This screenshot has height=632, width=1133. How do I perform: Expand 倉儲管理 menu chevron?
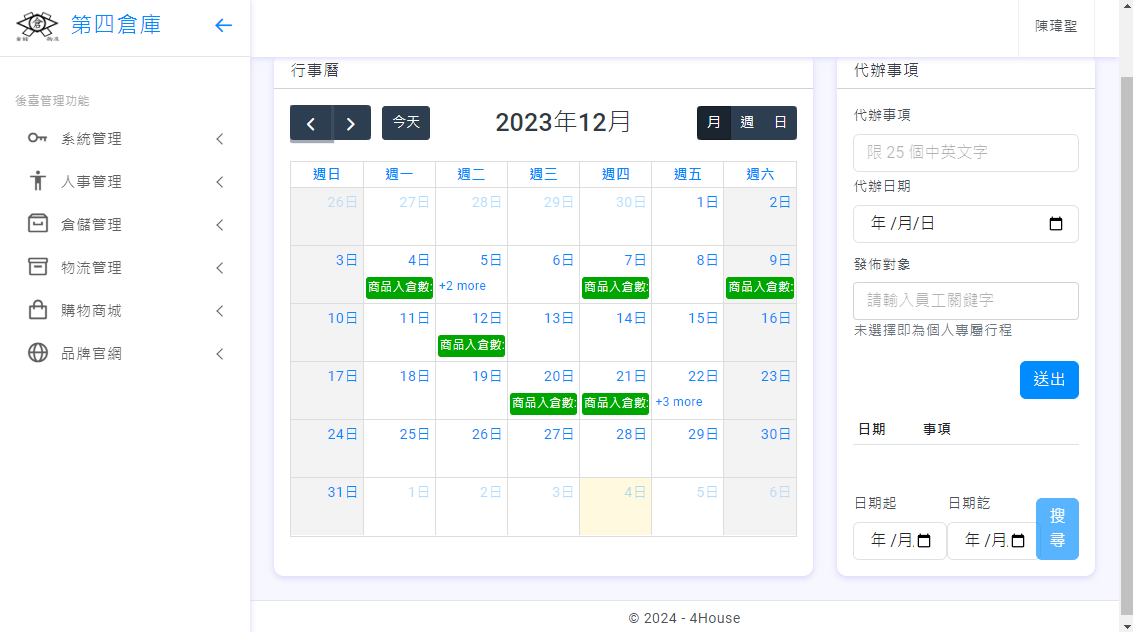pyautogui.click(x=220, y=225)
